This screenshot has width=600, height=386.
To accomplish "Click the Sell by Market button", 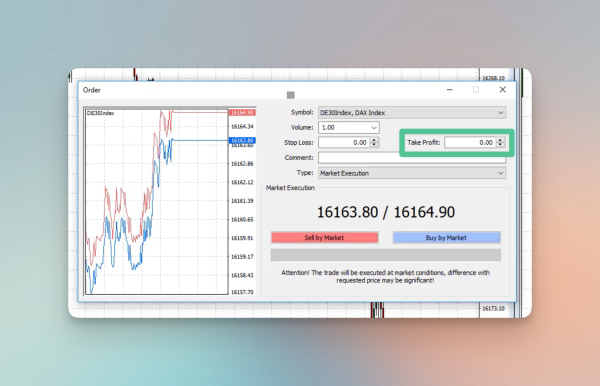I will [324, 238].
